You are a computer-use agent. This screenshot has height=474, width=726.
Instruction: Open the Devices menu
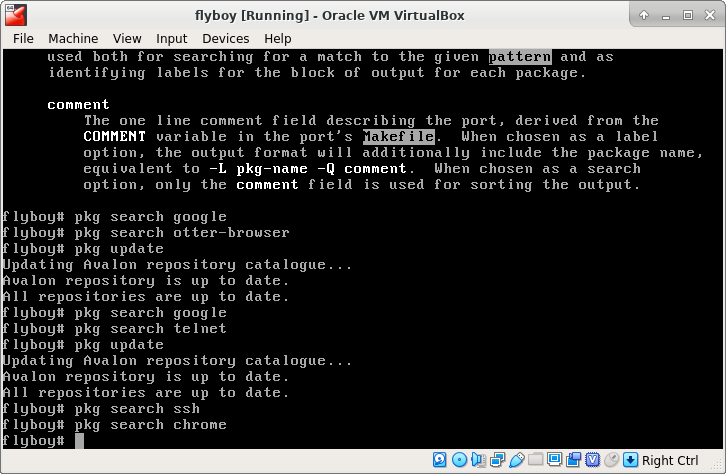pyautogui.click(x=225, y=38)
